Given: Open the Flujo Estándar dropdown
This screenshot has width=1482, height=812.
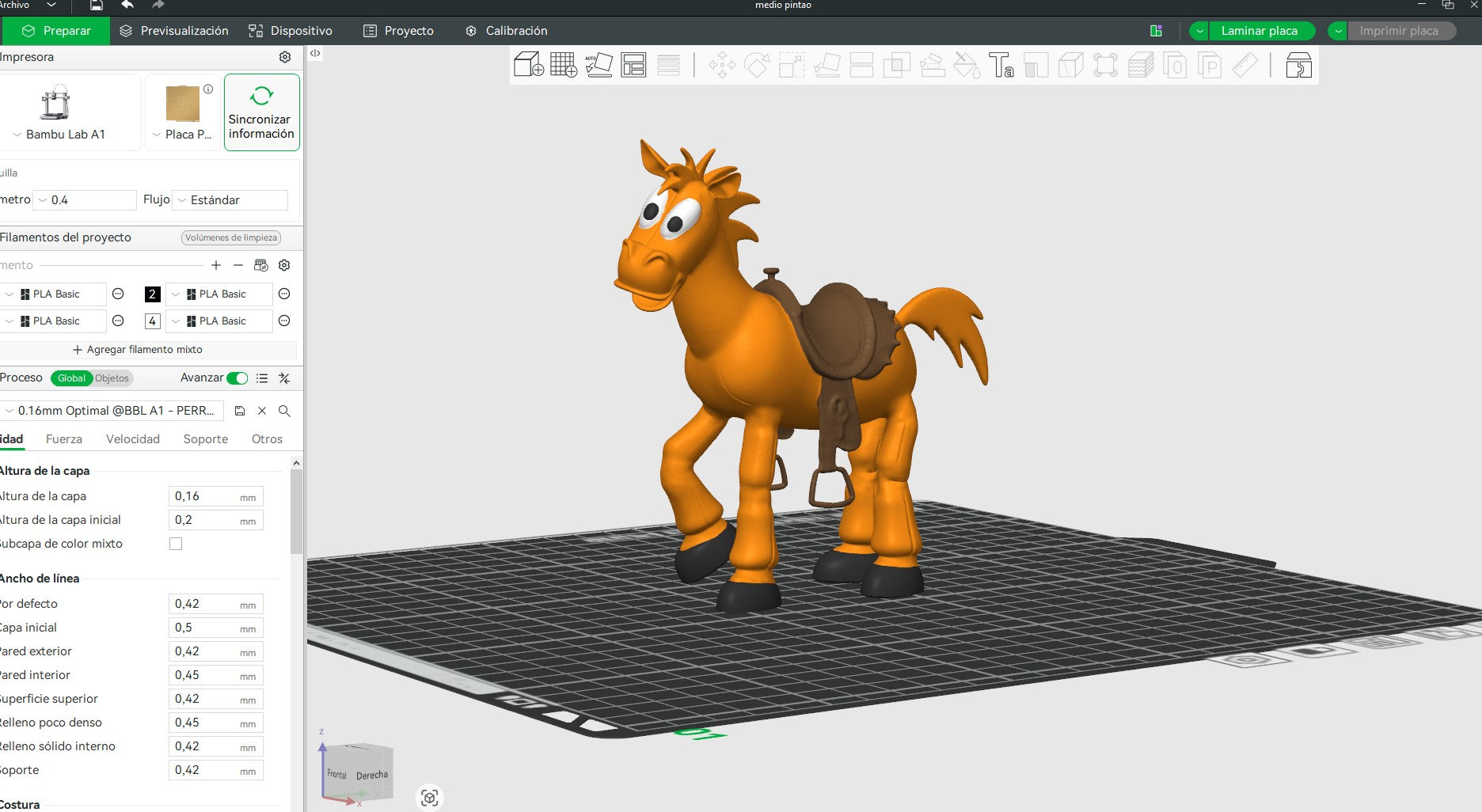Looking at the screenshot, I should click(230, 200).
